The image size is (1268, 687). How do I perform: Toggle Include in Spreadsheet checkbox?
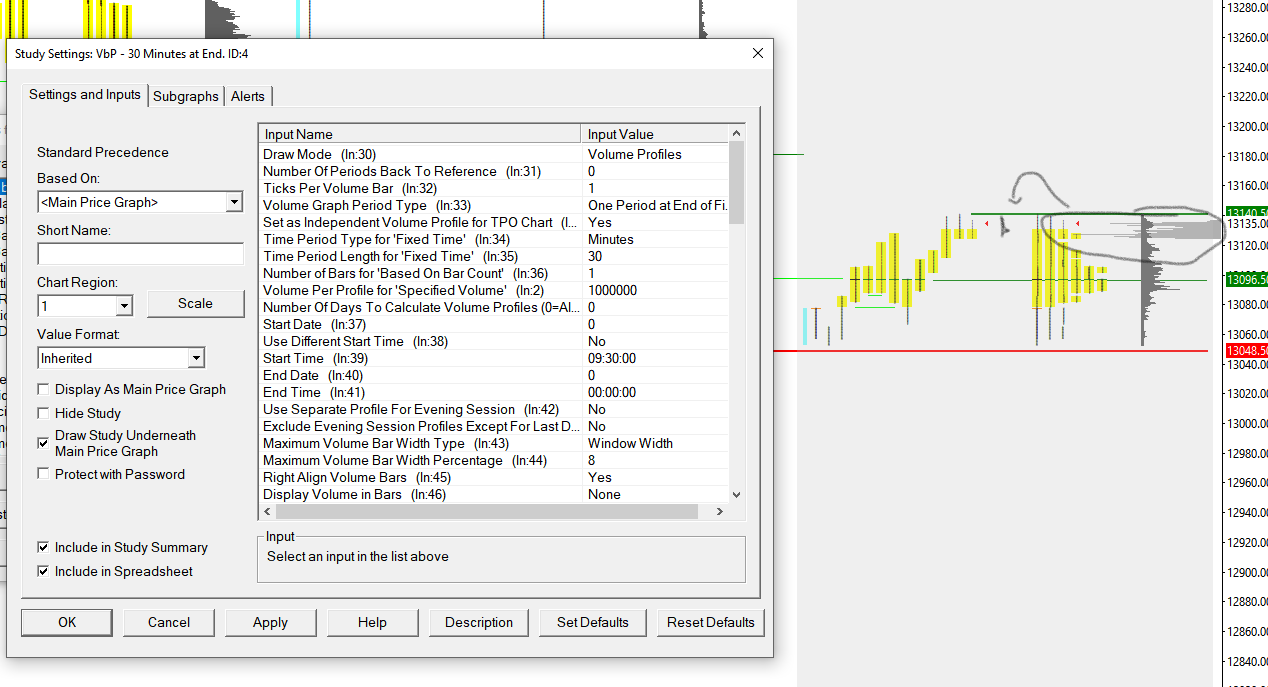click(x=43, y=571)
